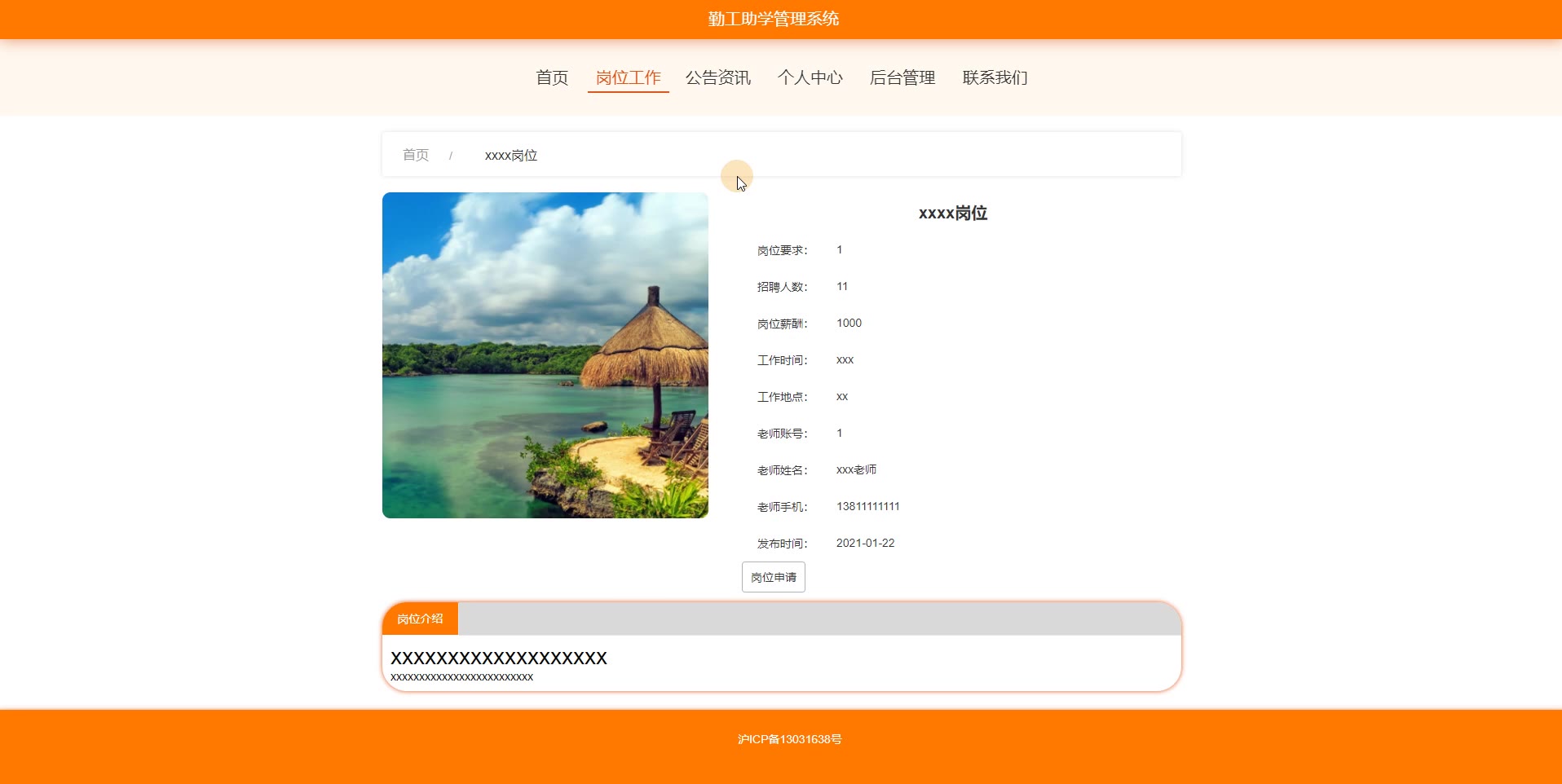Click the 岗位申请 button
Viewport: 1562px width, 784px height.
click(774, 577)
